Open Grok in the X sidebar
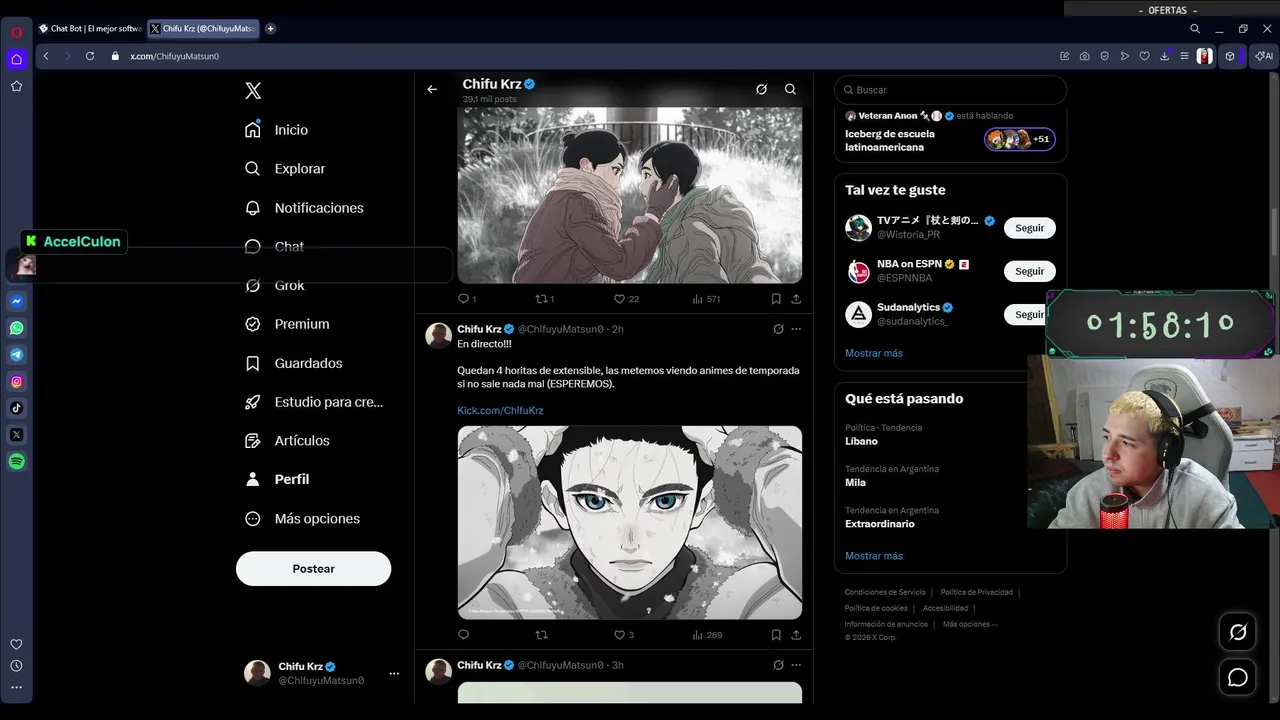Screen dimensions: 1280x720 click(276, 285)
